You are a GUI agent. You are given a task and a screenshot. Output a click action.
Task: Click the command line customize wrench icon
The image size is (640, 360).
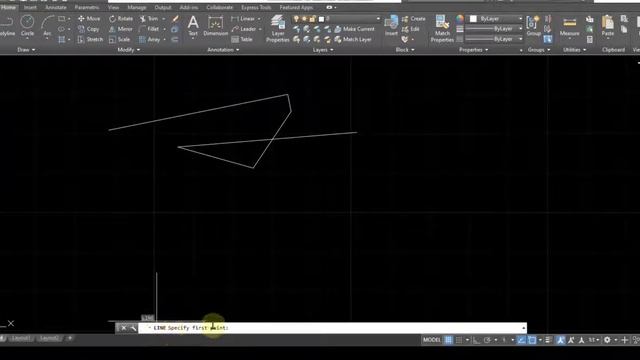click(x=133, y=328)
